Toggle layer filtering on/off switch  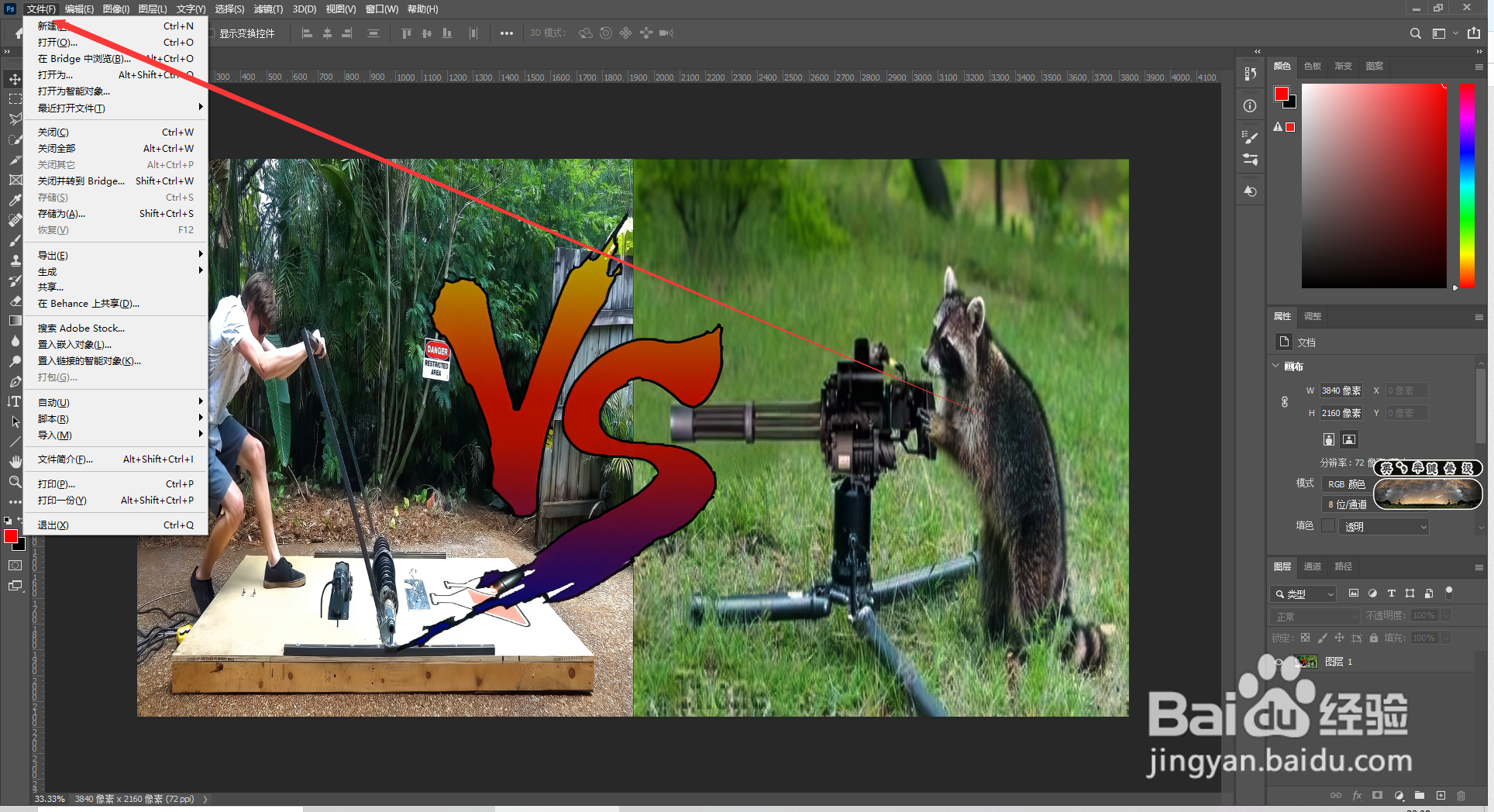click(x=1449, y=593)
